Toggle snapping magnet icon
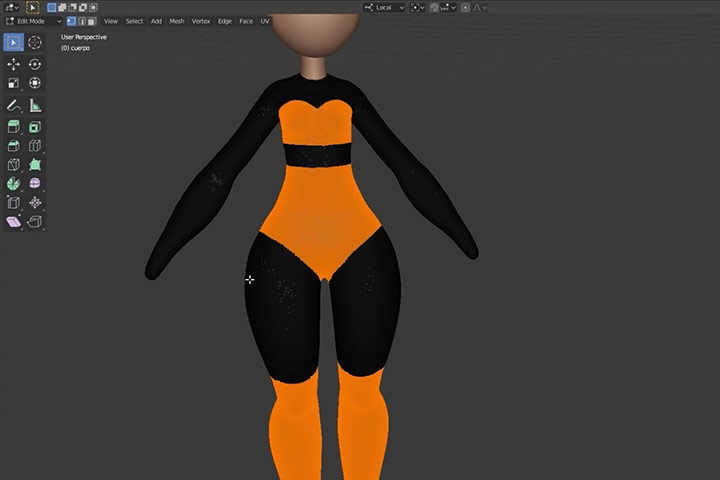Image resolution: width=720 pixels, height=480 pixels. (434, 7)
